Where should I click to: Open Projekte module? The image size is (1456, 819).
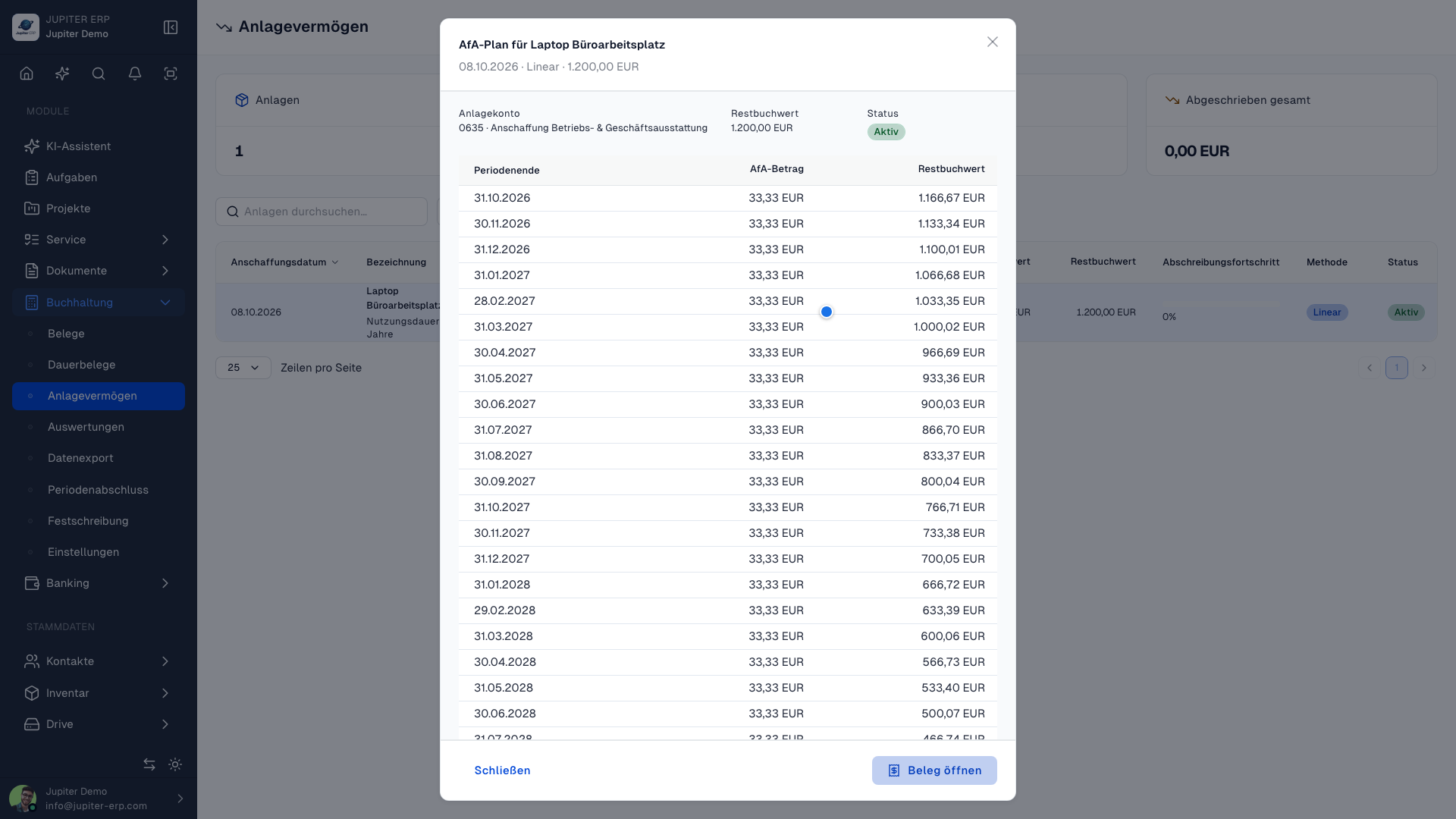point(99,209)
